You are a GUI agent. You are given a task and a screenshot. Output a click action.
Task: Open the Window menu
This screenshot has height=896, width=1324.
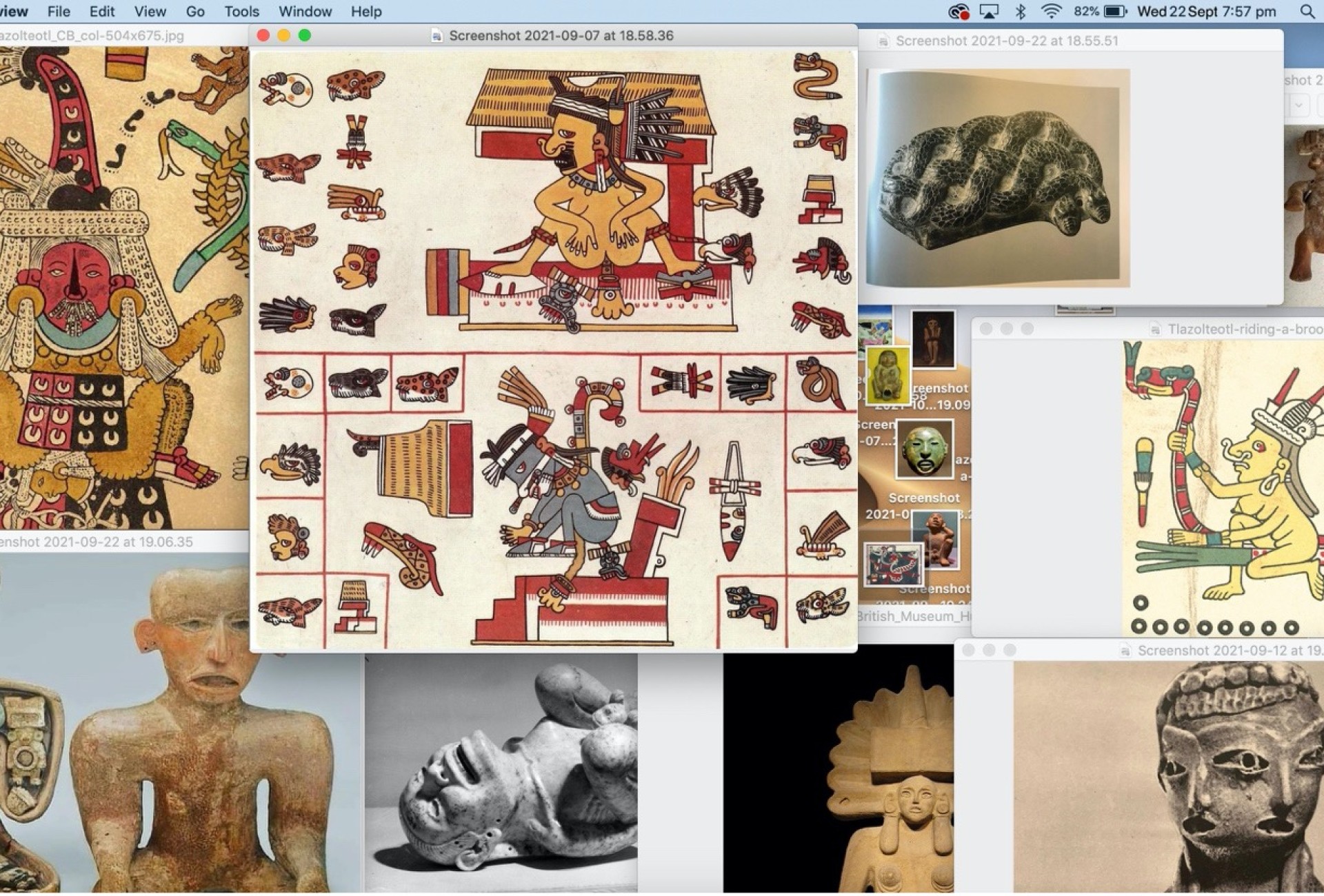(305, 12)
